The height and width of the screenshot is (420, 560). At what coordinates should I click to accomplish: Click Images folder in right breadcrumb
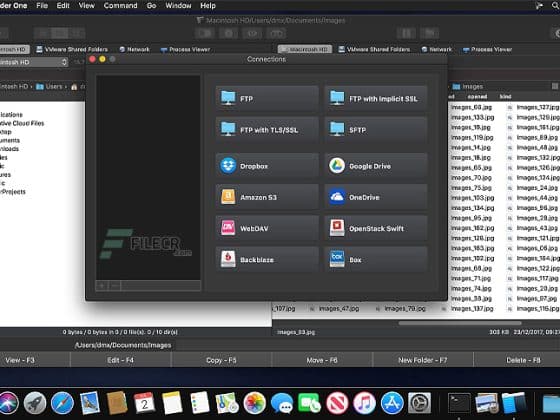(x=468, y=86)
